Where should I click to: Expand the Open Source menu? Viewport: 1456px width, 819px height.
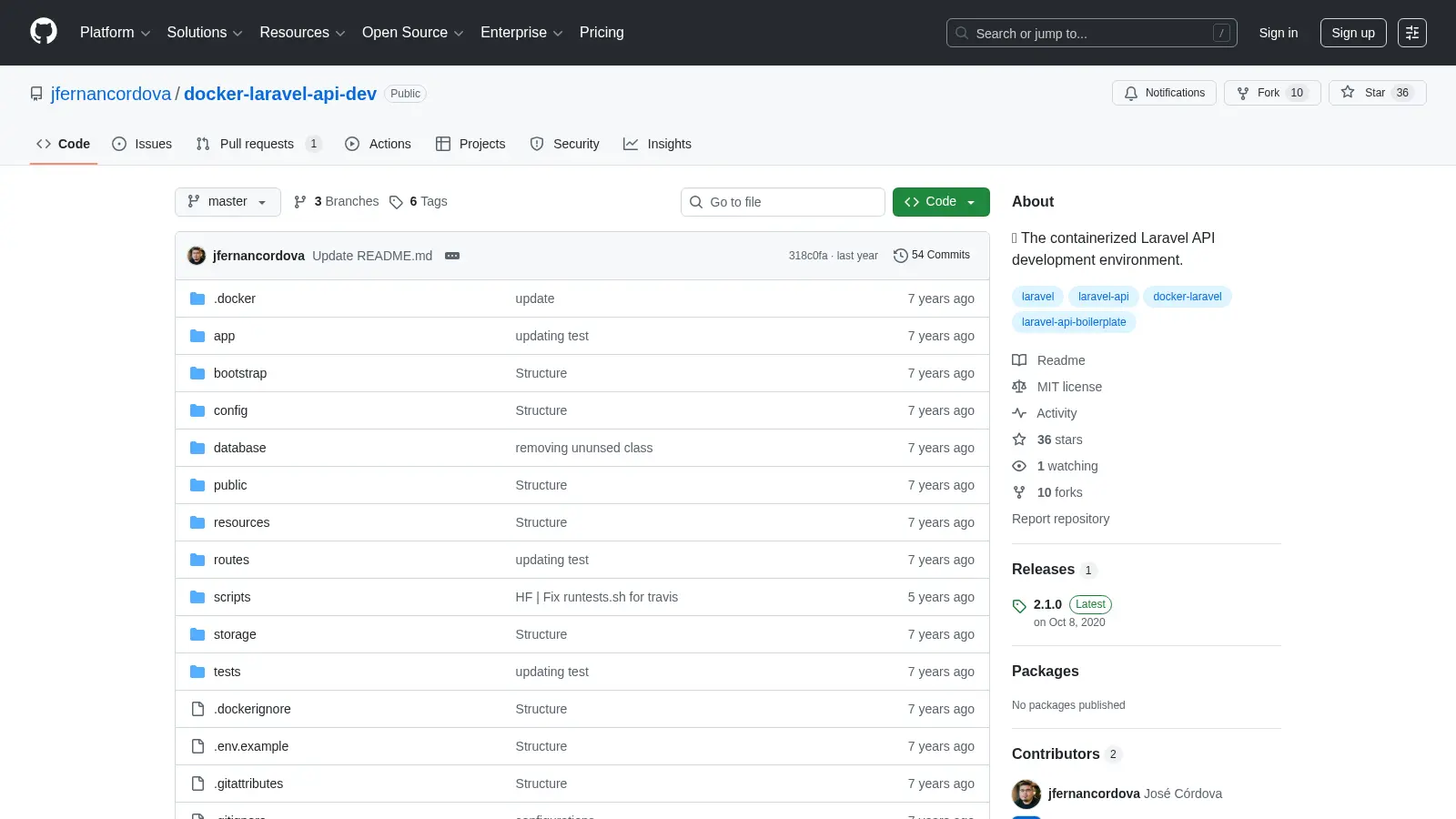click(x=413, y=33)
